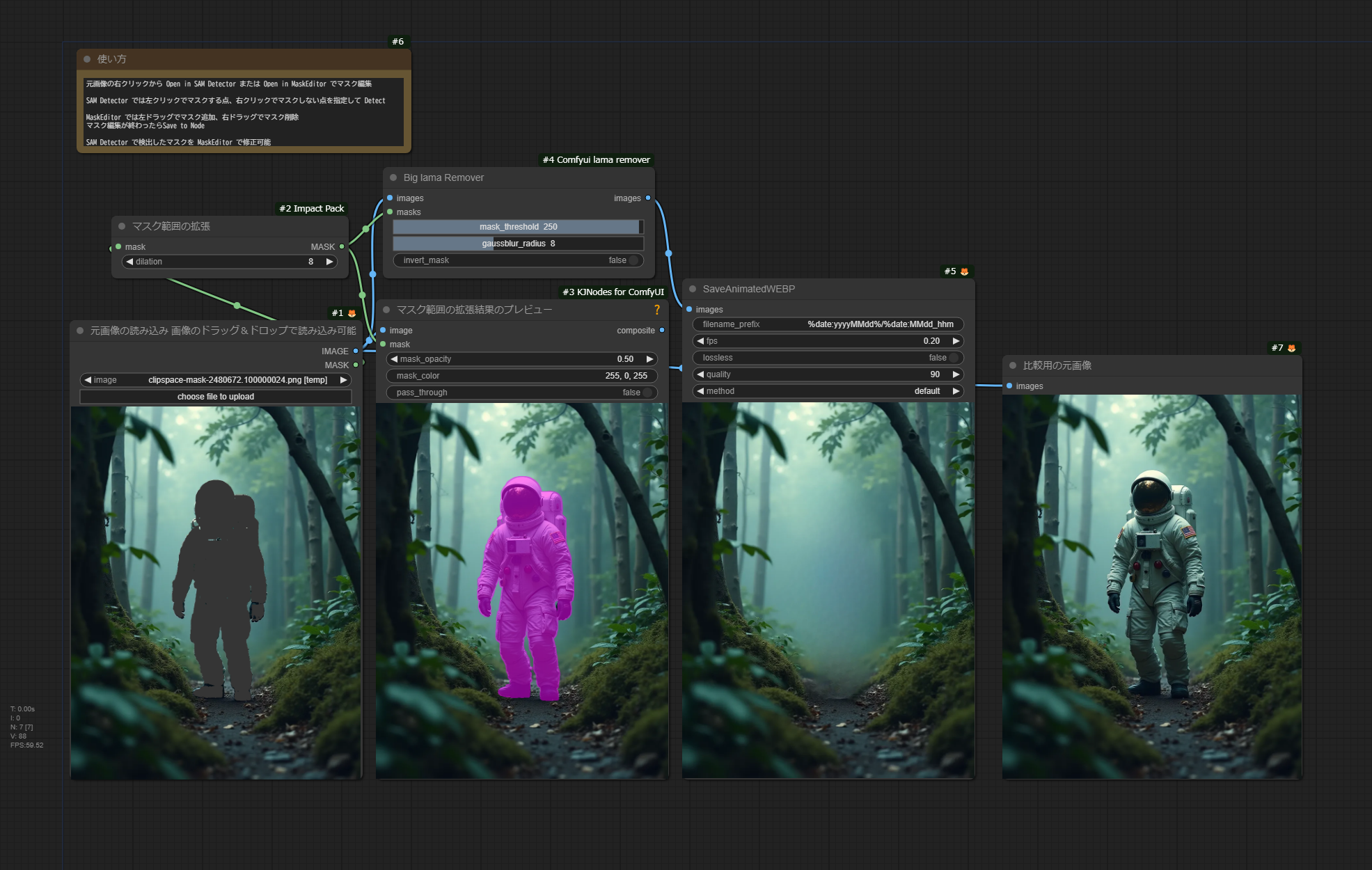
Task: Collapse the マスク範囲の拡張 node title dot
Action: click(x=122, y=226)
